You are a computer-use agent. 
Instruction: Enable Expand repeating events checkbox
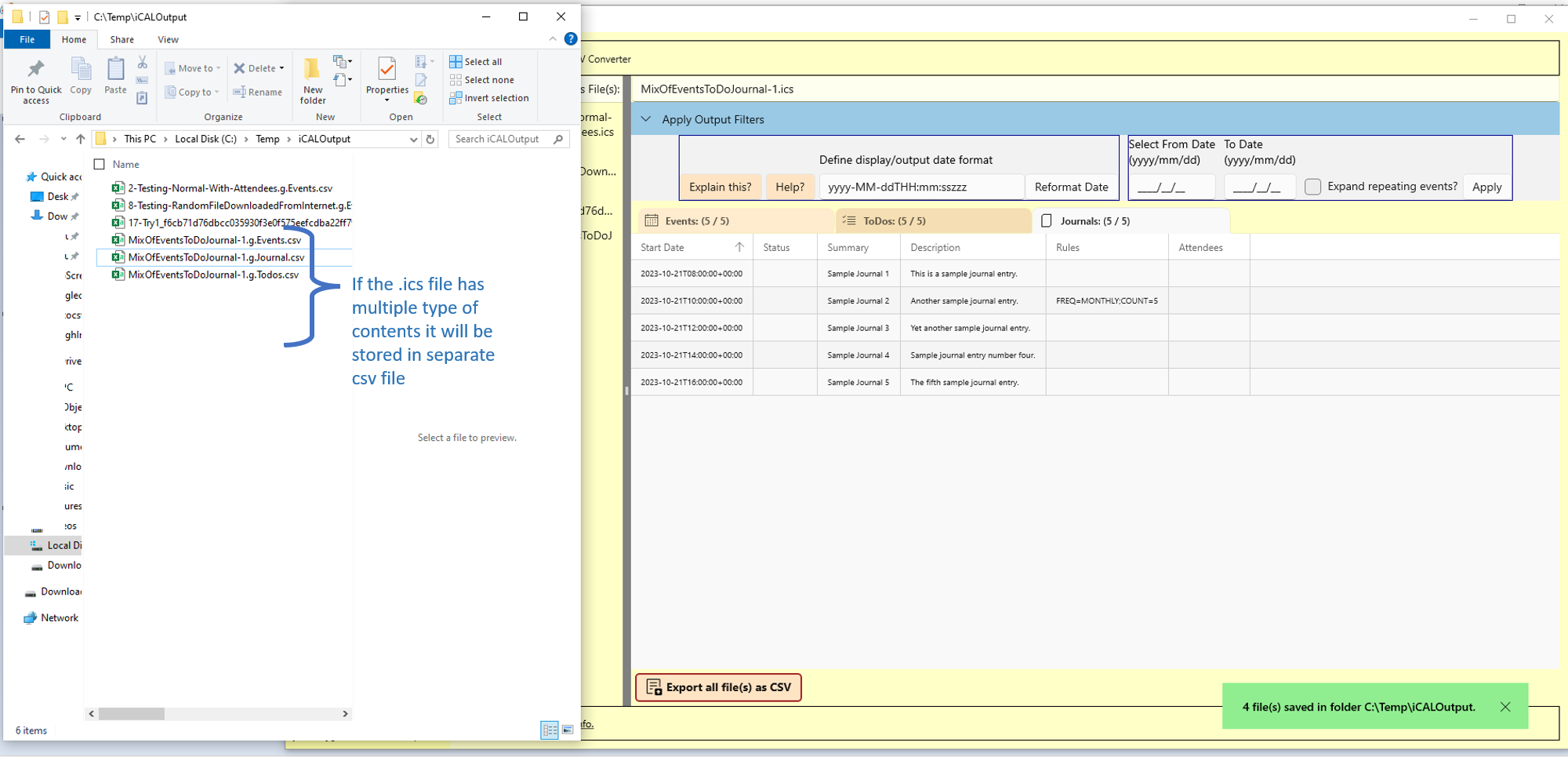(1313, 187)
